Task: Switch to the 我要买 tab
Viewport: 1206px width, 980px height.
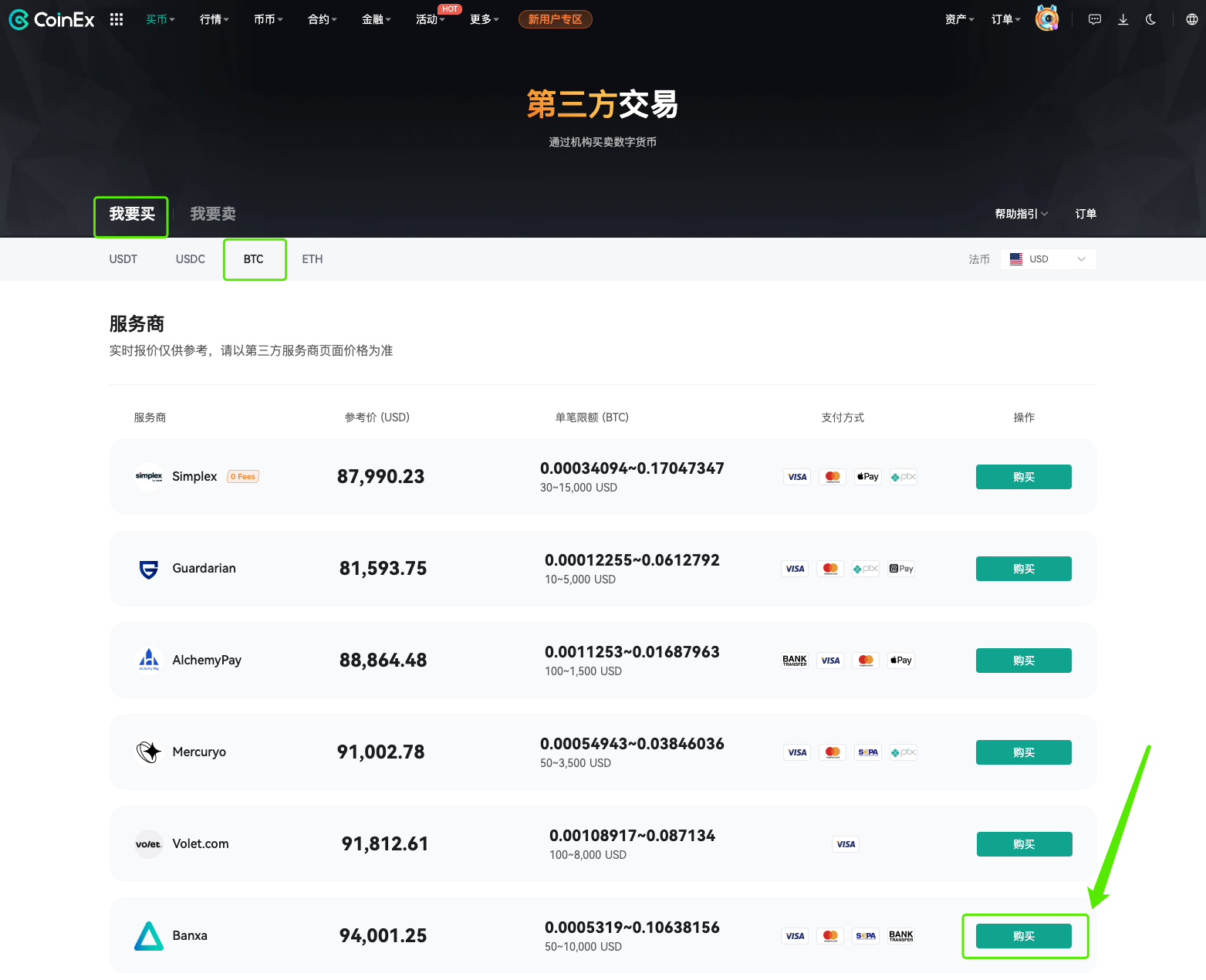Action: 132,214
